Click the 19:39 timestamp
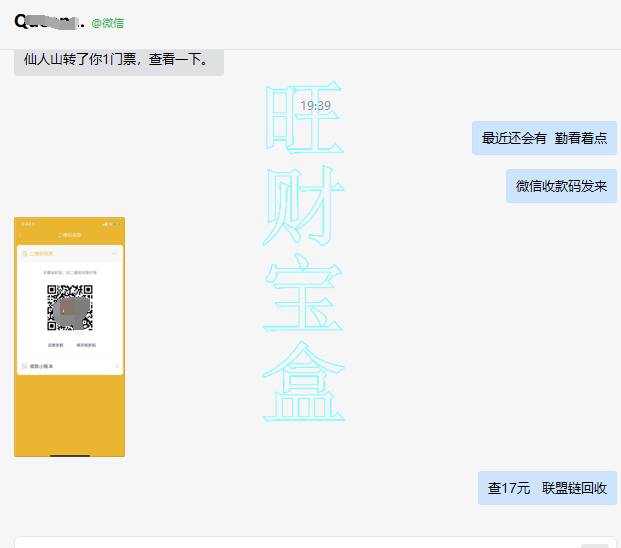Viewport: 621px width, 548px height. pyautogui.click(x=315, y=105)
